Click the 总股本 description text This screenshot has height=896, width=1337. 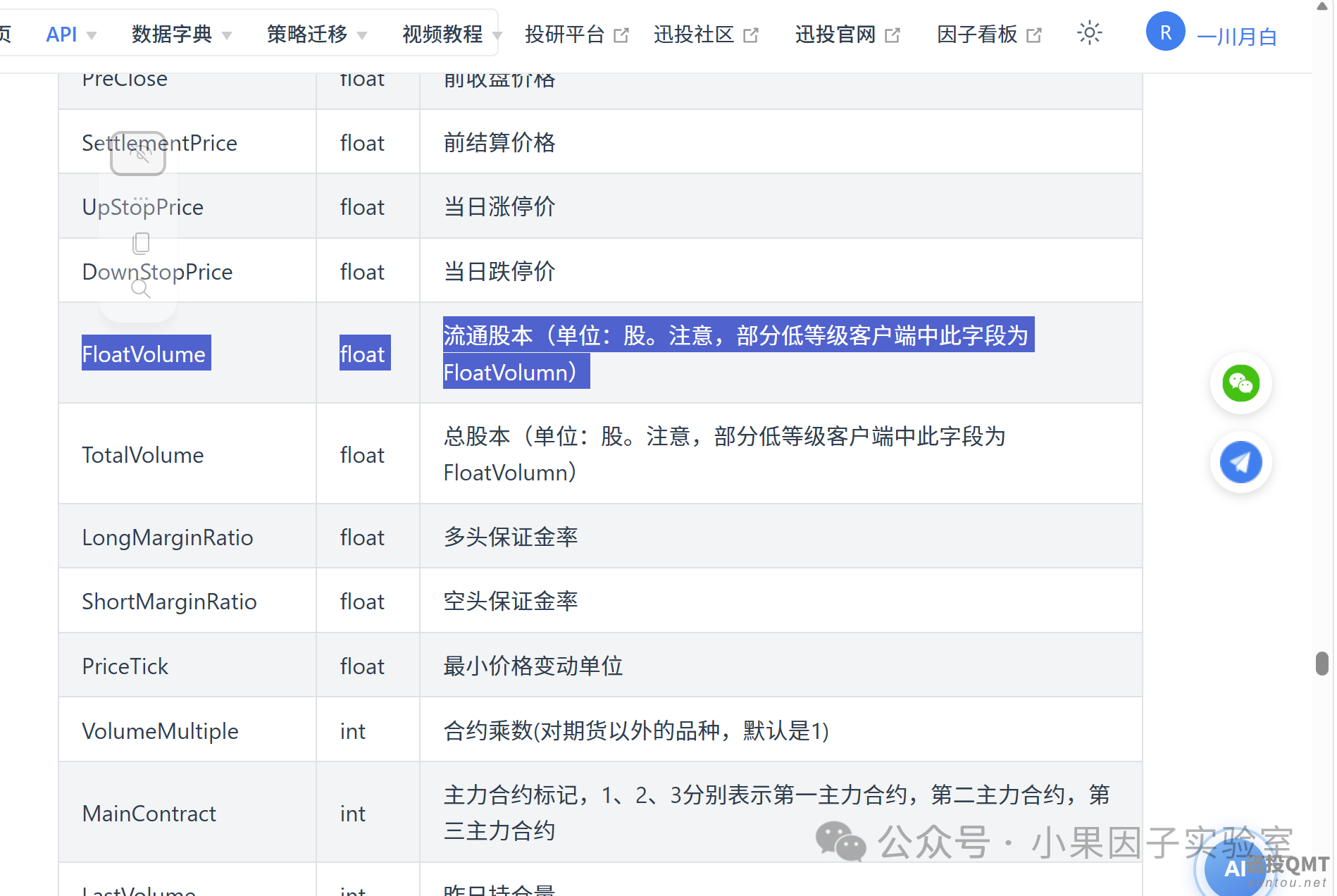pos(724,454)
